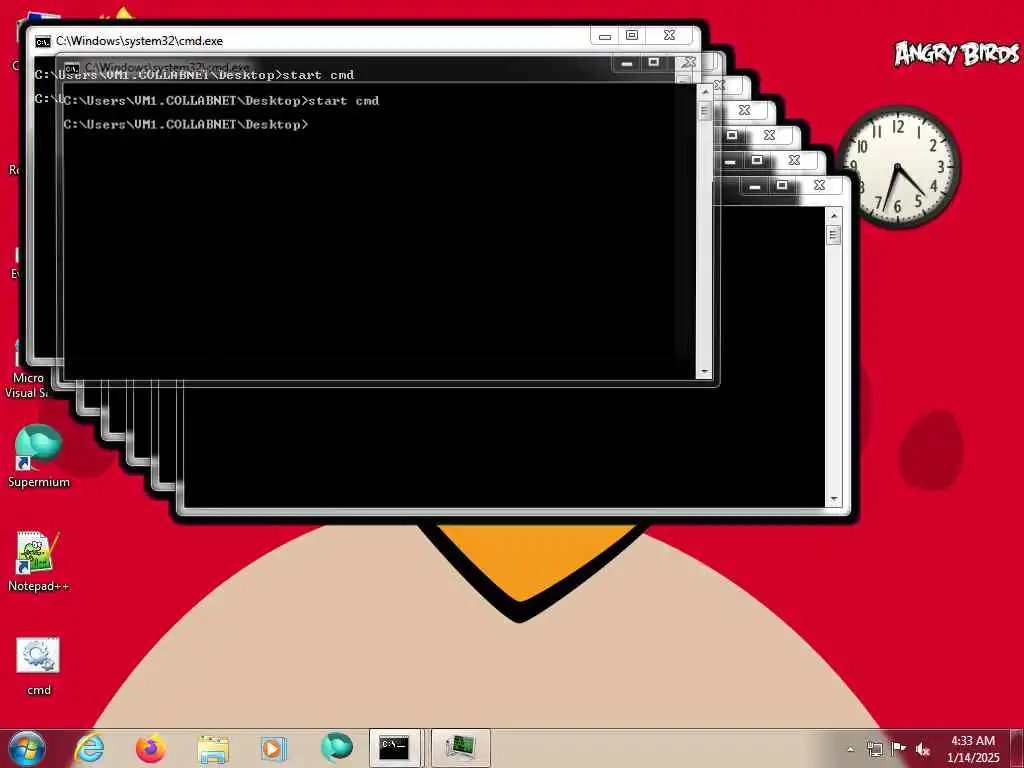Open the Windows Start menu orb
The height and width of the screenshot is (768, 1024).
(x=27, y=748)
